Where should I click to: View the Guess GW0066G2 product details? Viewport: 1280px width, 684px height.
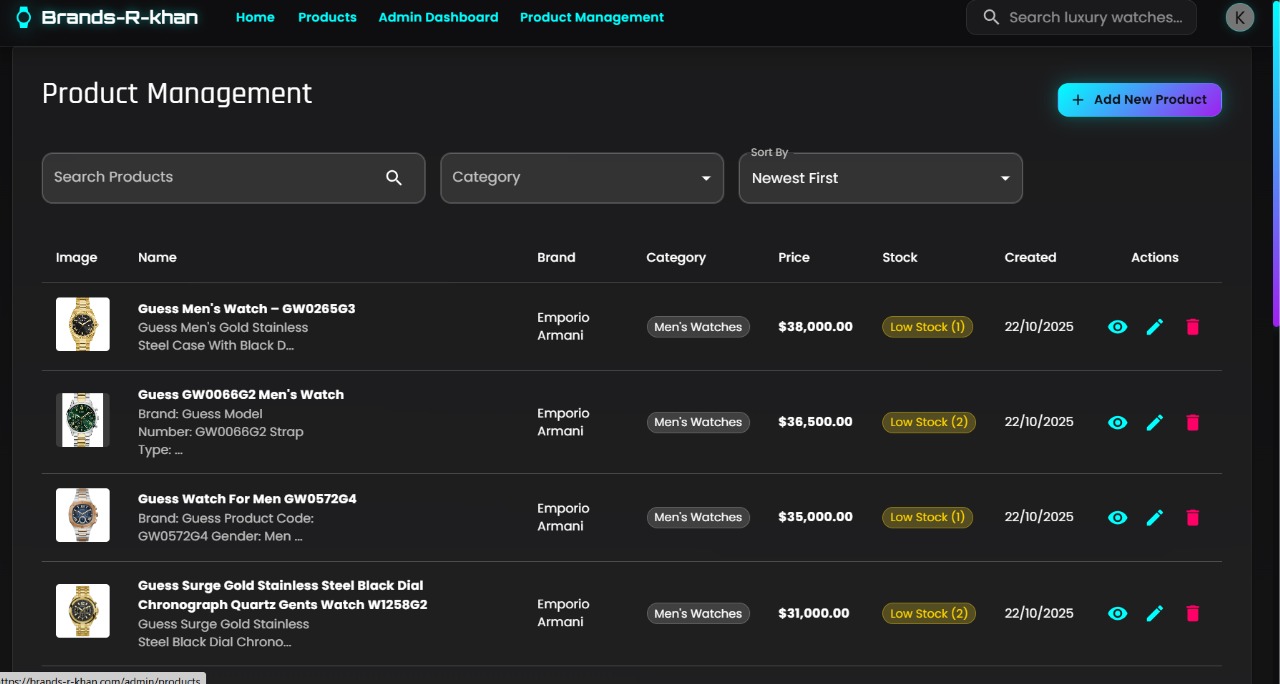coord(1118,422)
